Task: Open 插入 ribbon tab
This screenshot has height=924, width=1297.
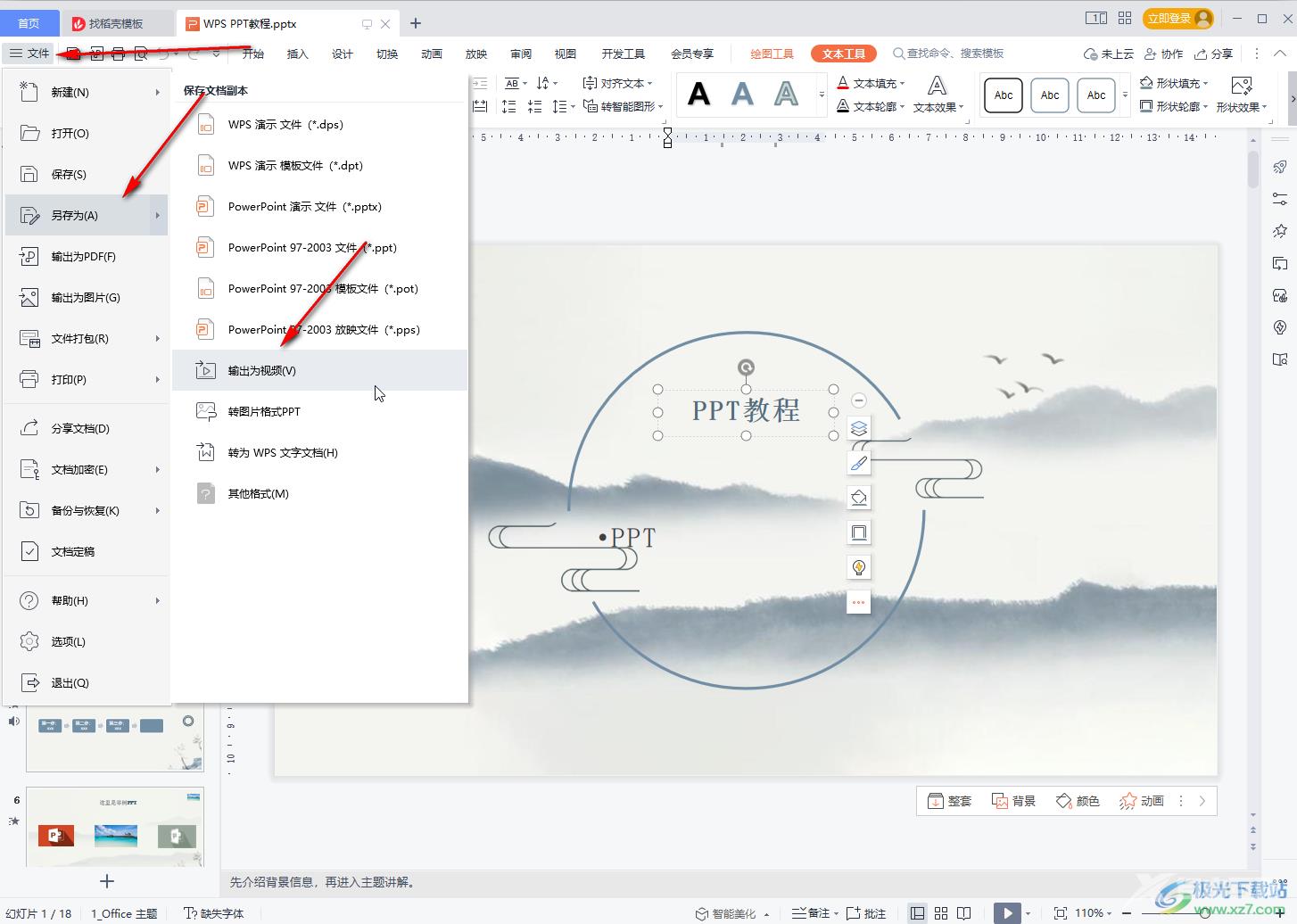Action: 298,54
